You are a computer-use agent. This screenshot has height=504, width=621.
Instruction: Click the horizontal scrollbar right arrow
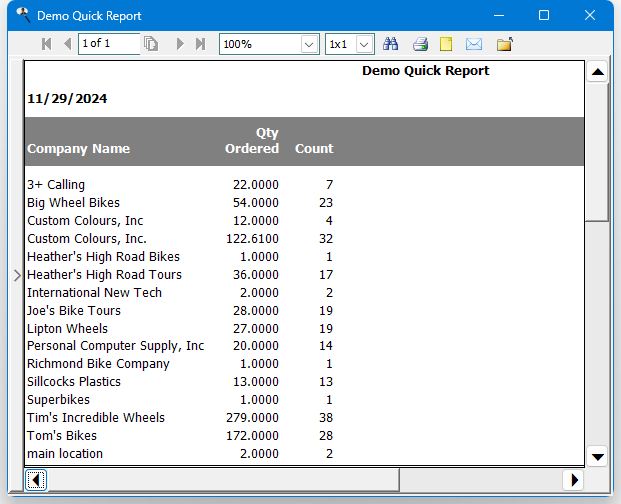573,480
